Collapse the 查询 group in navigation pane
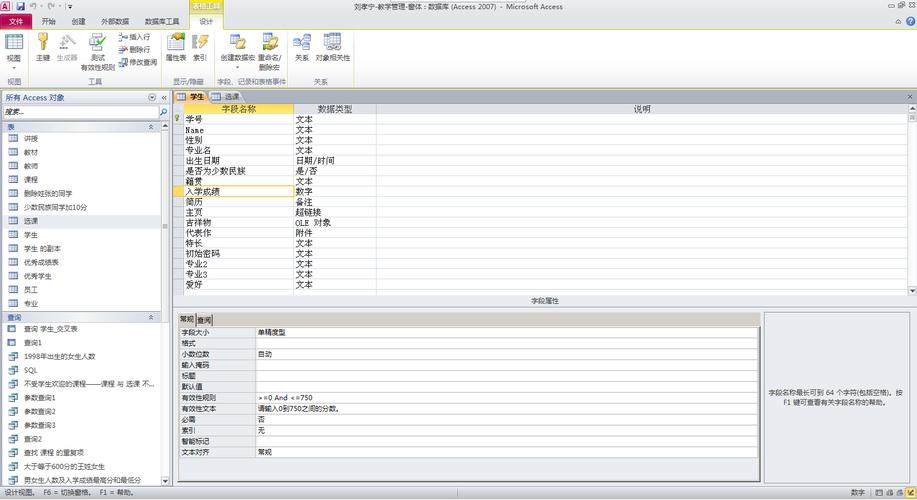This screenshot has height=500, width=917. 152,317
